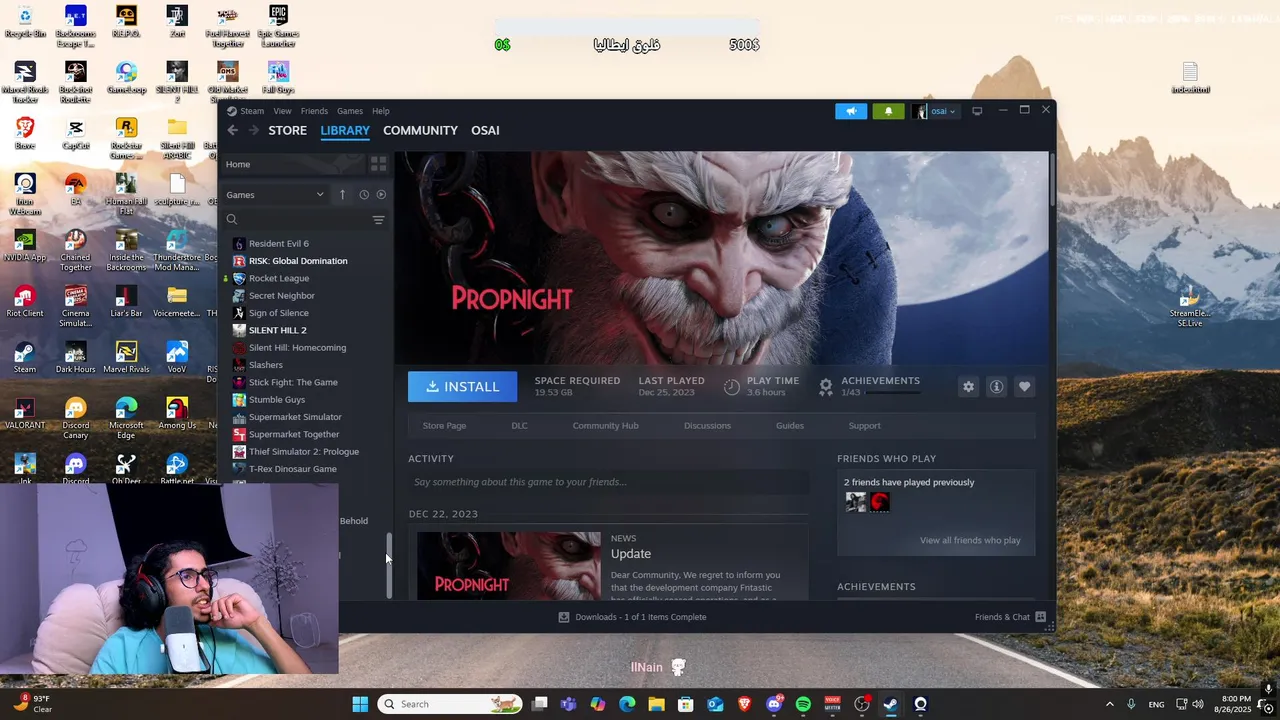Open the Help menu
Image resolution: width=1280 pixels, height=720 pixels.
click(x=381, y=111)
